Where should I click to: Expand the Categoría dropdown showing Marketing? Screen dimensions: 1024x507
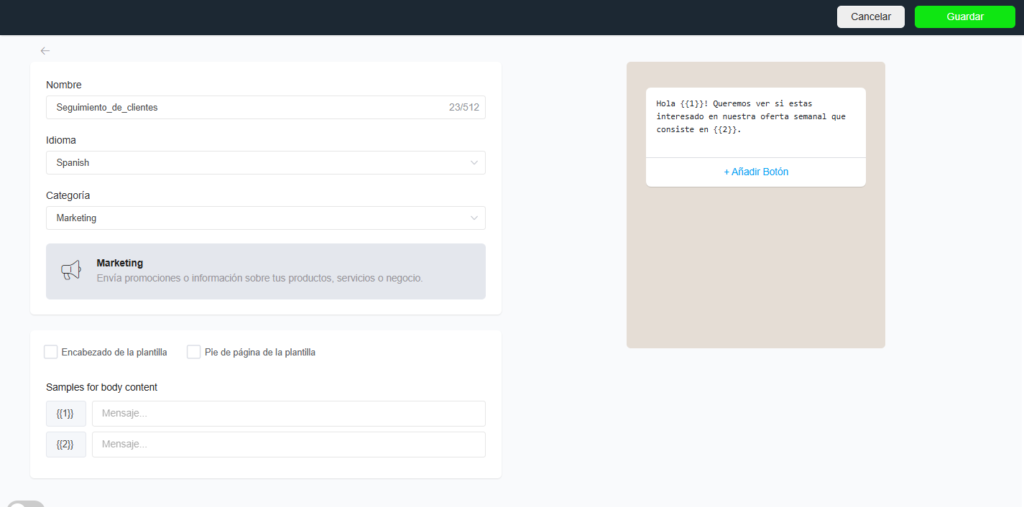coord(265,218)
